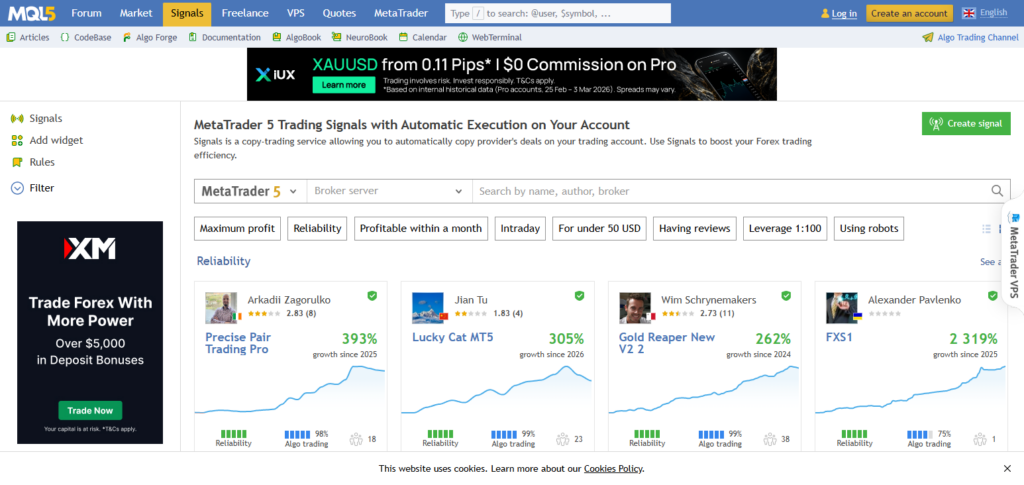Open the Calendar link

pyautogui.click(x=423, y=37)
